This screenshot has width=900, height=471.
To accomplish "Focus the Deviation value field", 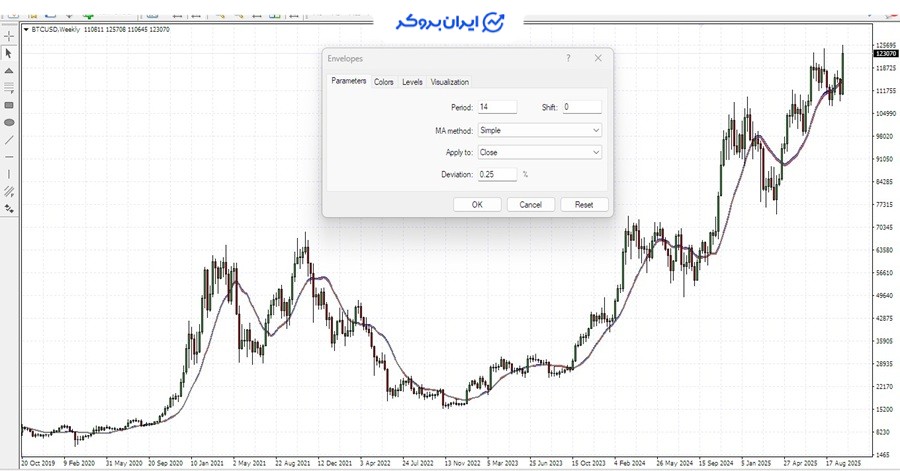I will click(496, 174).
